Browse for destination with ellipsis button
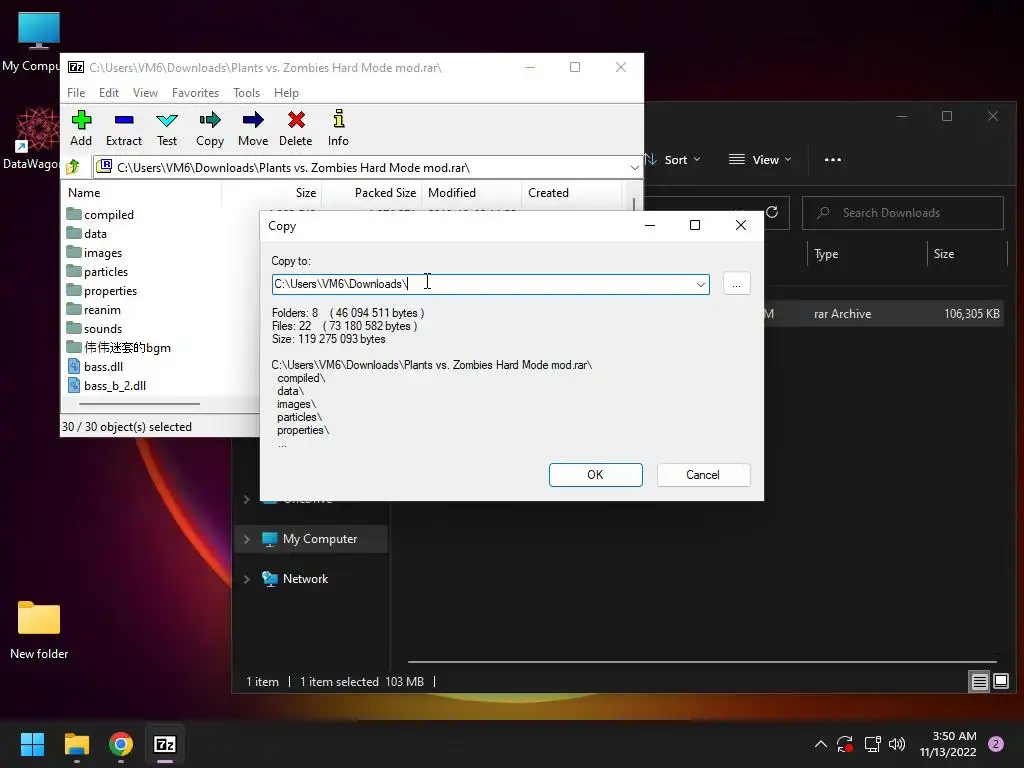Viewport: 1024px width, 768px height. (x=737, y=284)
